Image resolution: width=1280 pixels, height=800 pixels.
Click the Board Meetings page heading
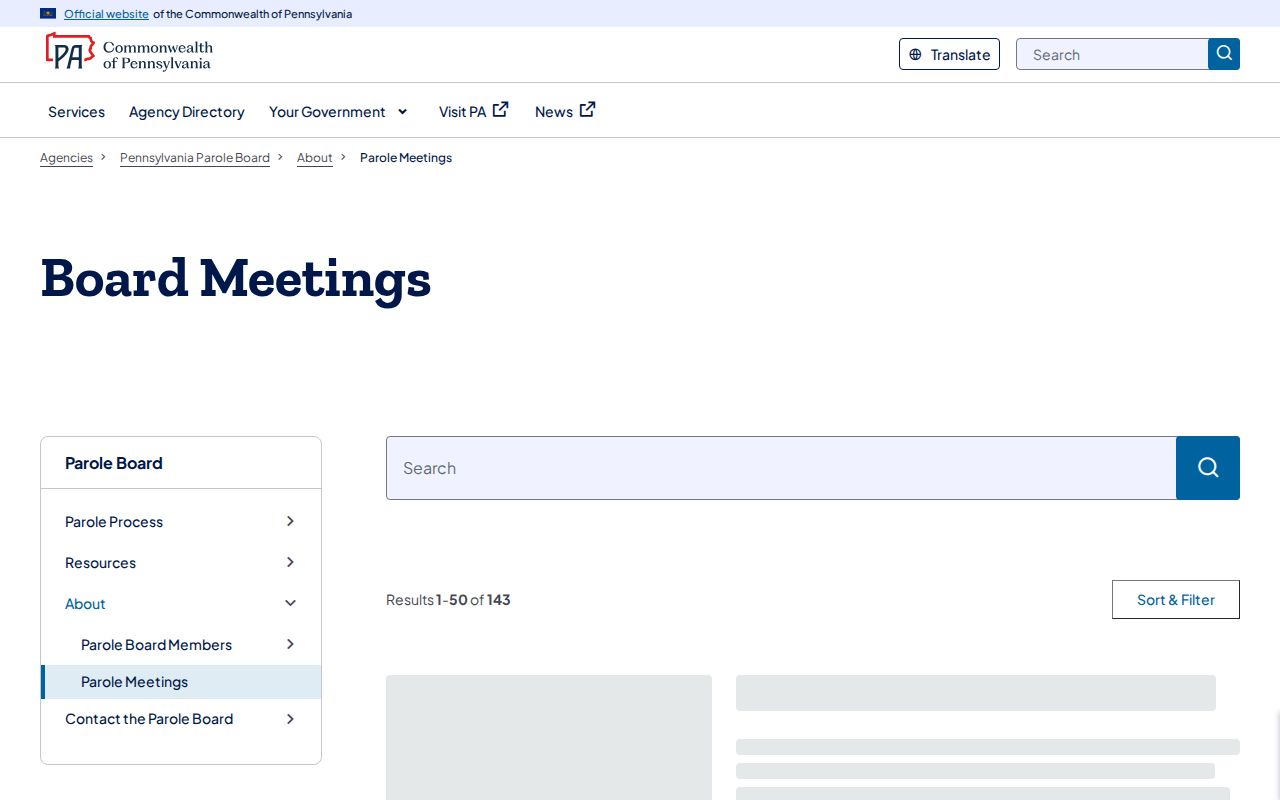pyautogui.click(x=236, y=278)
